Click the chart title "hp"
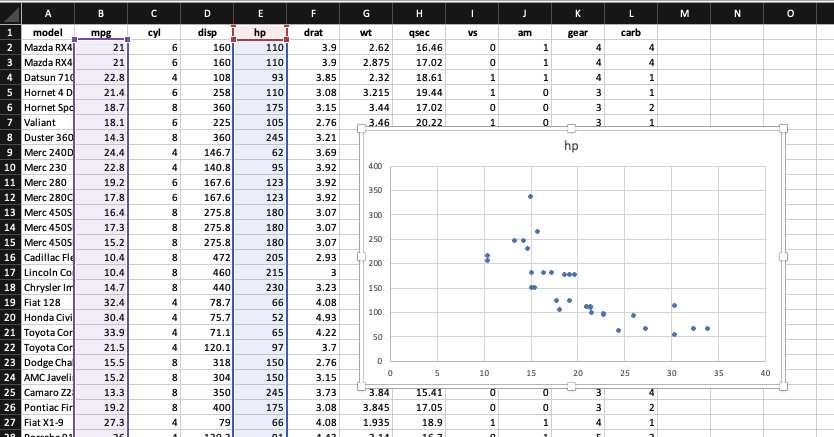This screenshot has height=437, width=834. click(x=571, y=146)
